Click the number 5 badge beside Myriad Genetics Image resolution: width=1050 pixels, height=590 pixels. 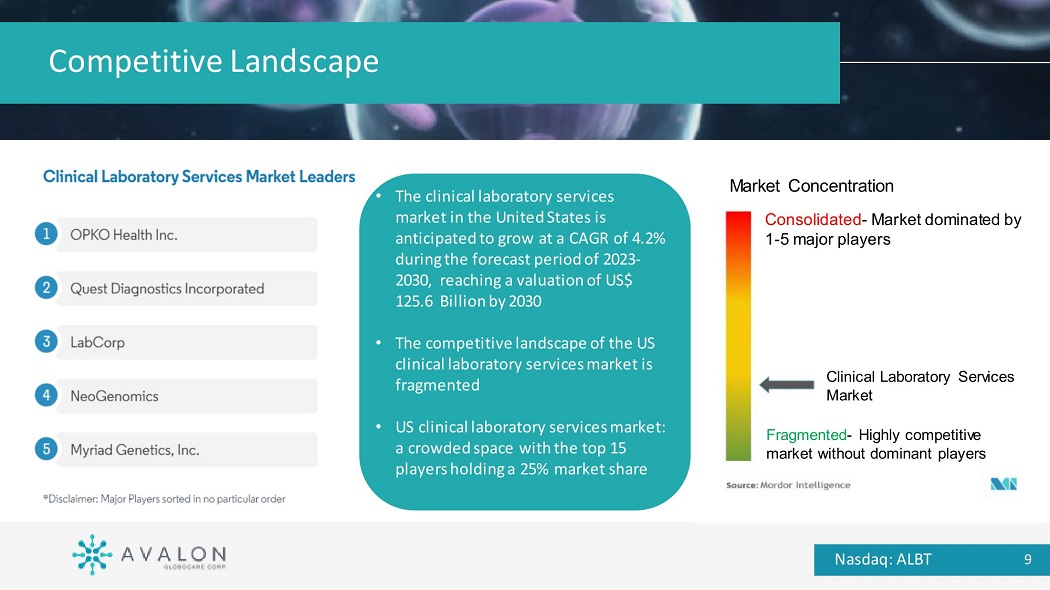(x=47, y=449)
